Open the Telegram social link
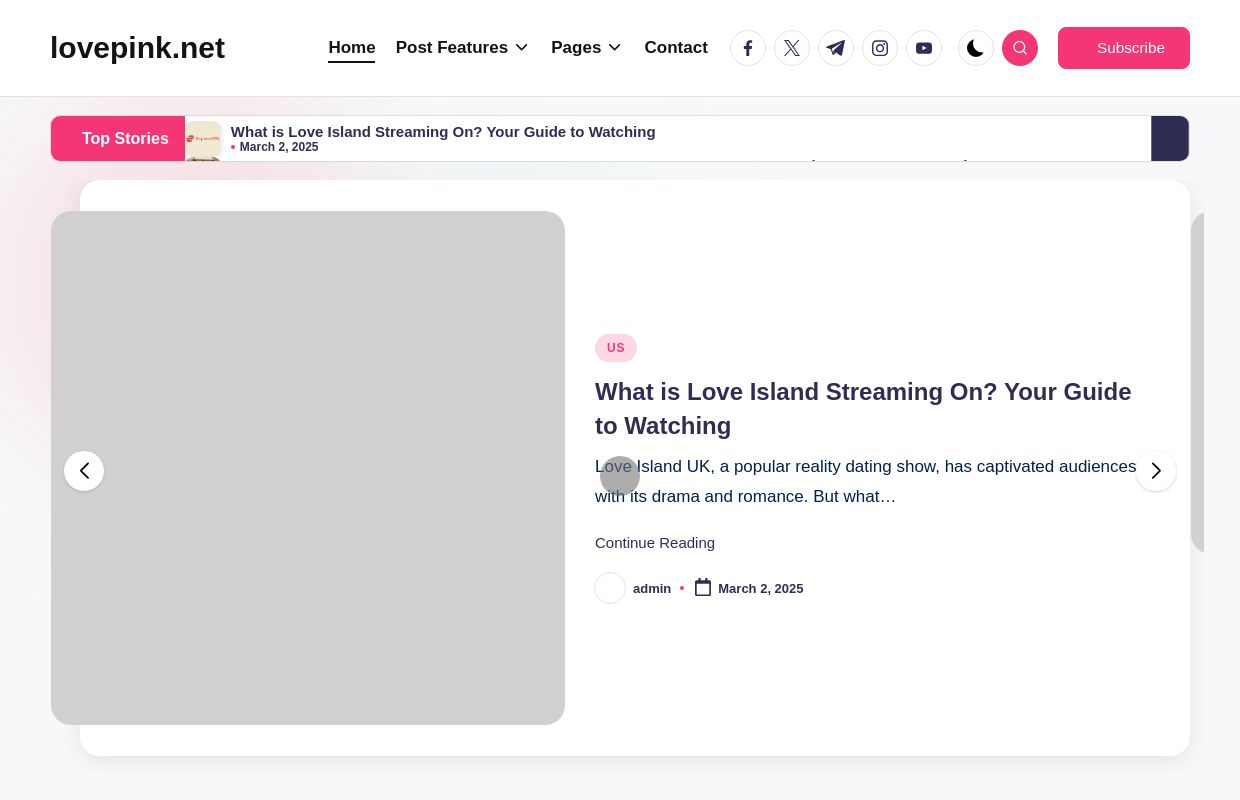Viewport: 1240px width, 800px height. point(836,48)
